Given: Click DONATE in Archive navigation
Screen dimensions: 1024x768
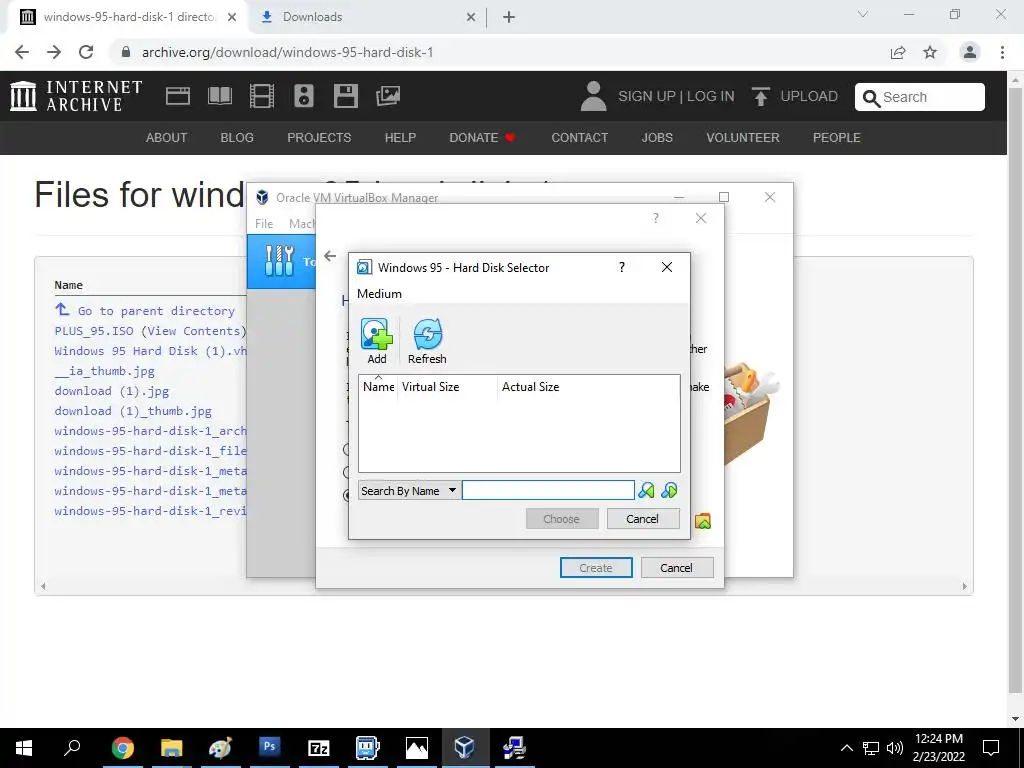Looking at the screenshot, I should (x=482, y=138).
